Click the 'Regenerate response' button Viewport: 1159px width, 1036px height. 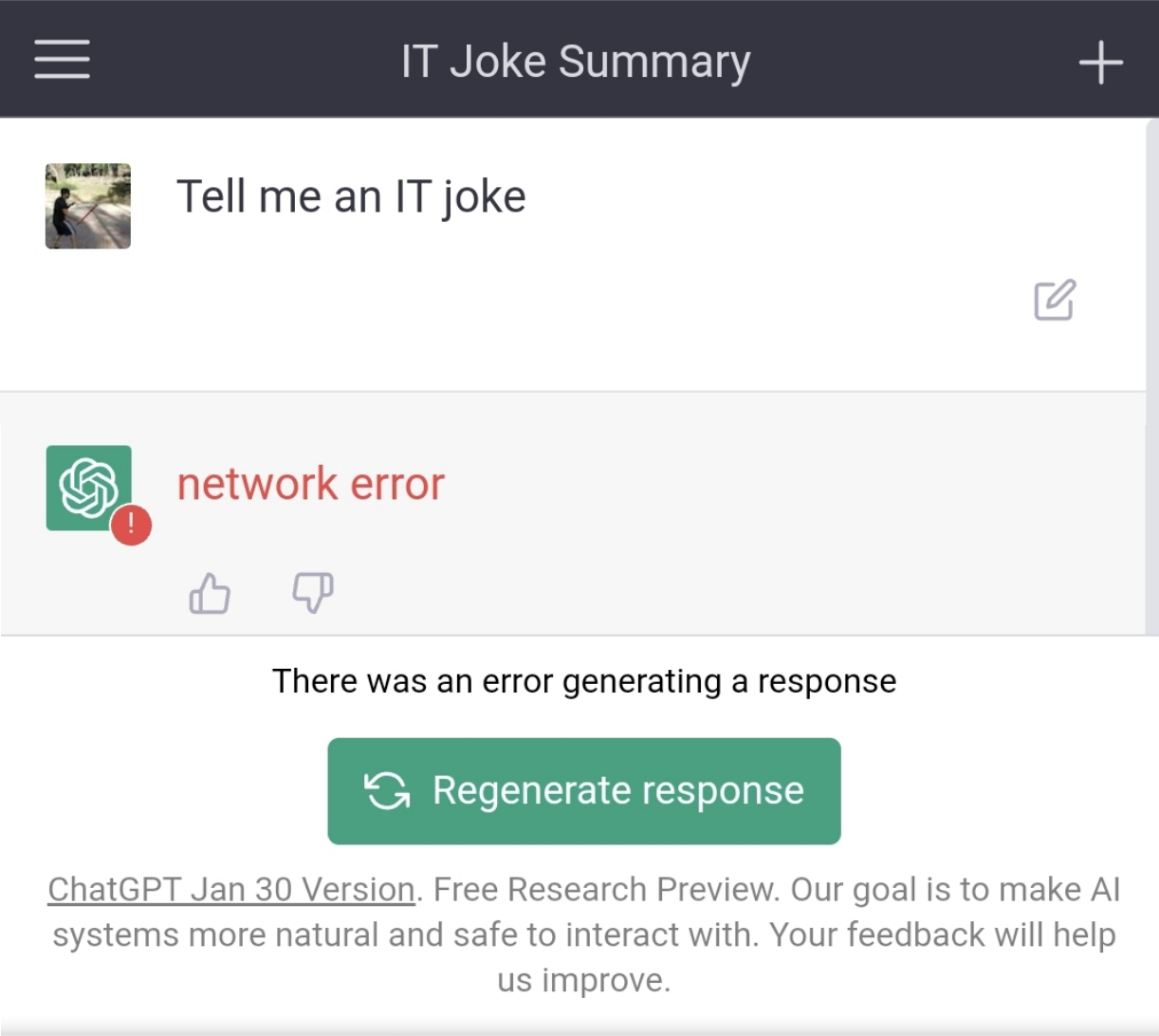click(x=584, y=791)
